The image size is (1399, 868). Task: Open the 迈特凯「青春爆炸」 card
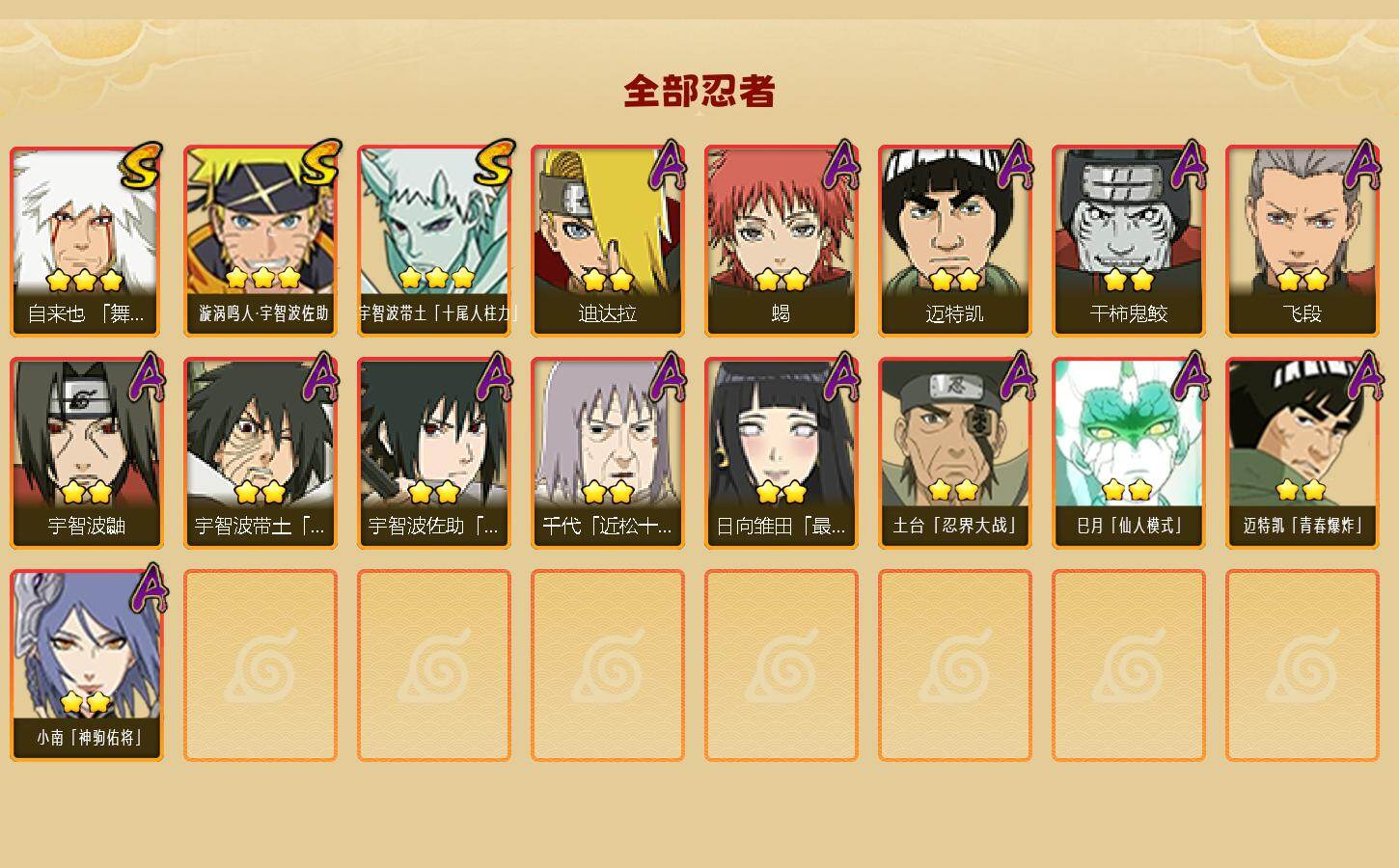pyautogui.click(x=1303, y=453)
